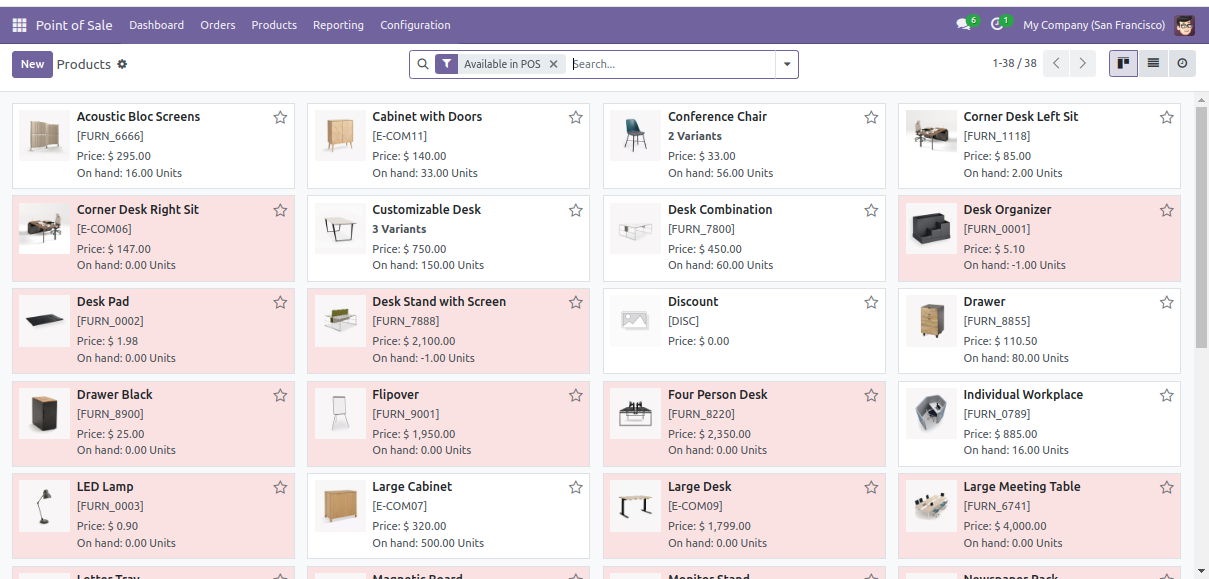Star the Individual Workplace card

(1167, 395)
